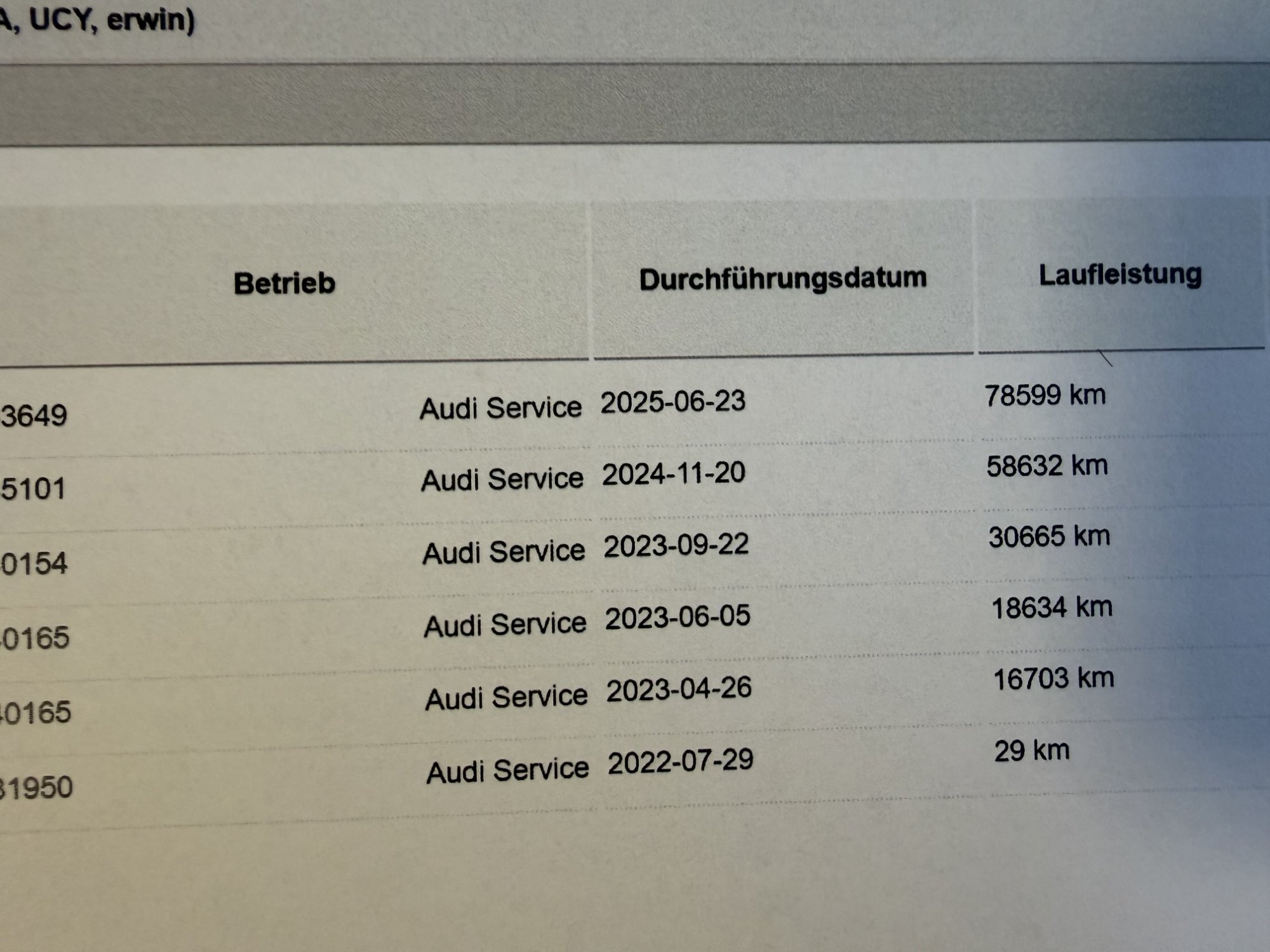
Task: Click the Durchführungsdatum column header
Action: 782,279
